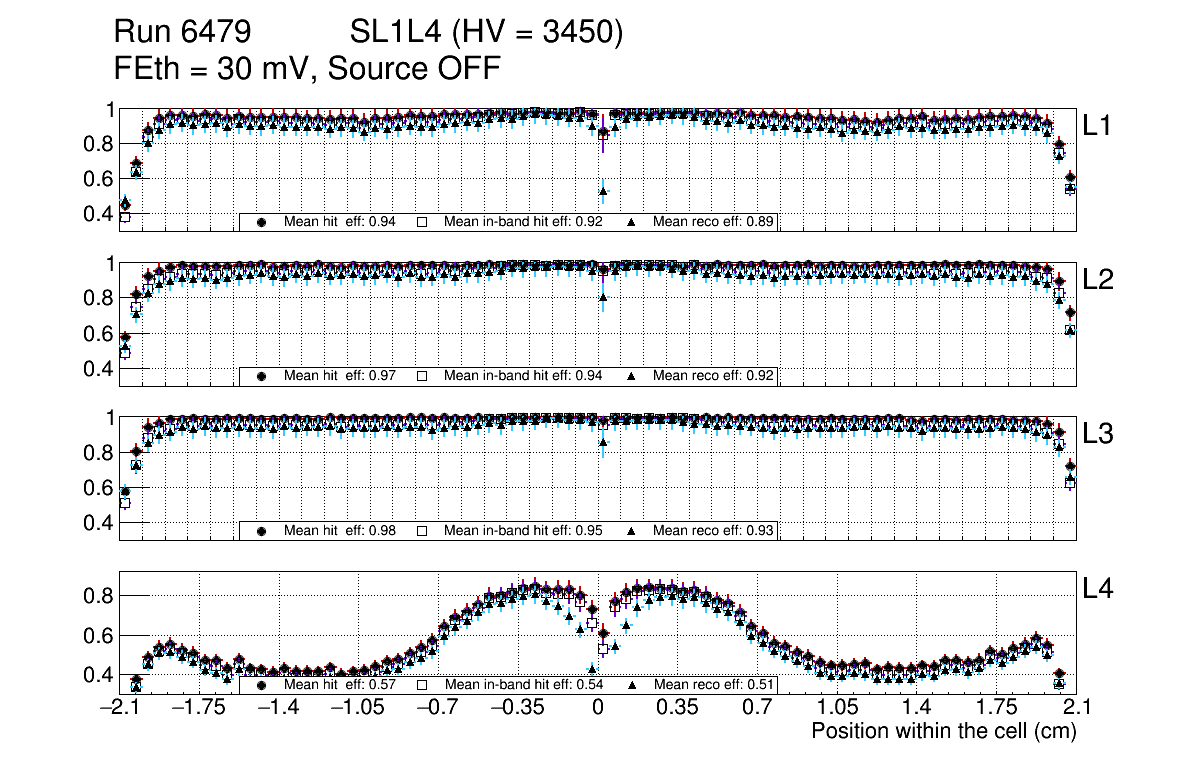Click triangle beside 'Mean reco eff: 0.51'
The height and width of the screenshot is (772, 1196).
coord(631,686)
